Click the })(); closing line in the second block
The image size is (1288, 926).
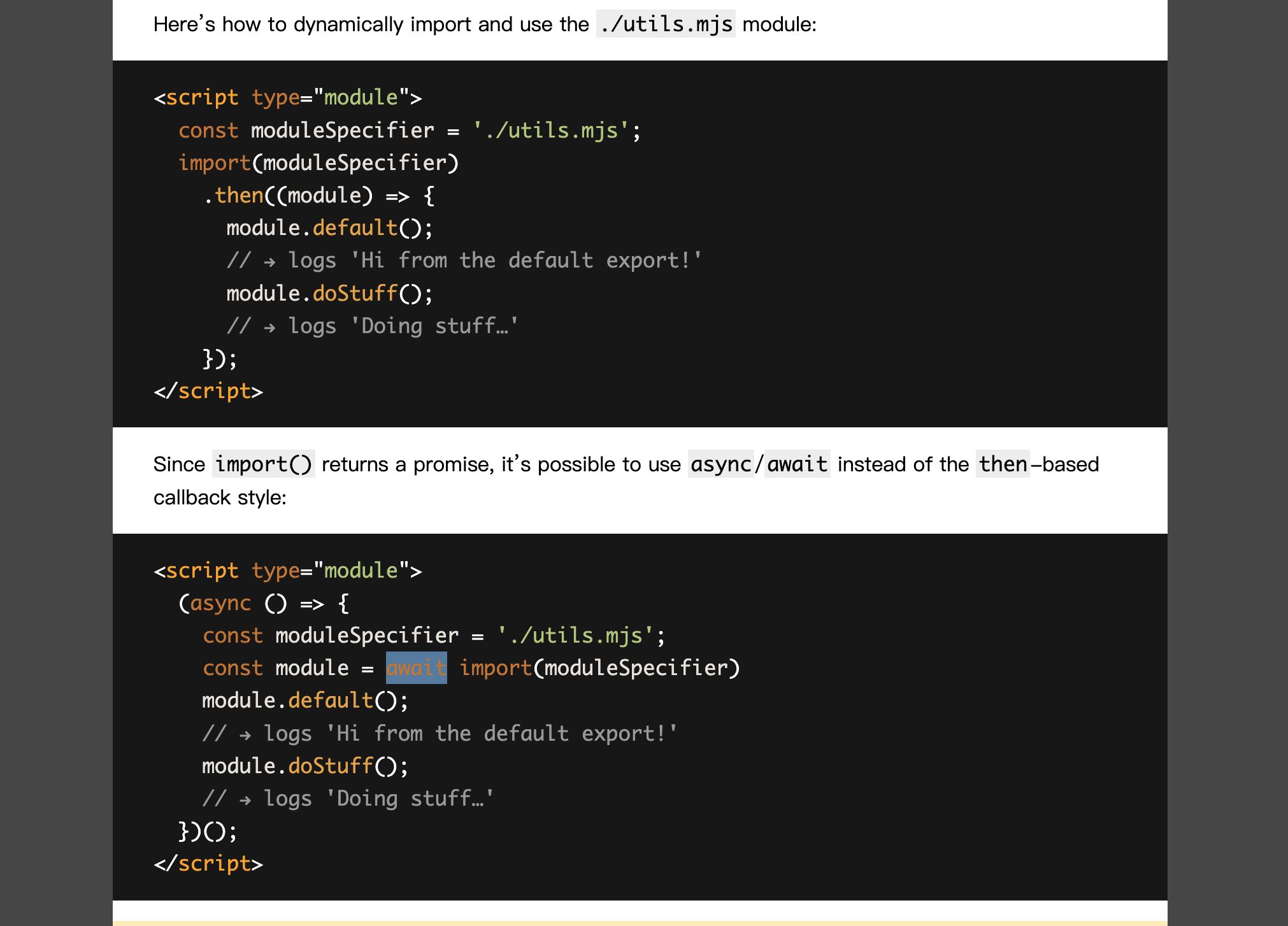(207, 831)
